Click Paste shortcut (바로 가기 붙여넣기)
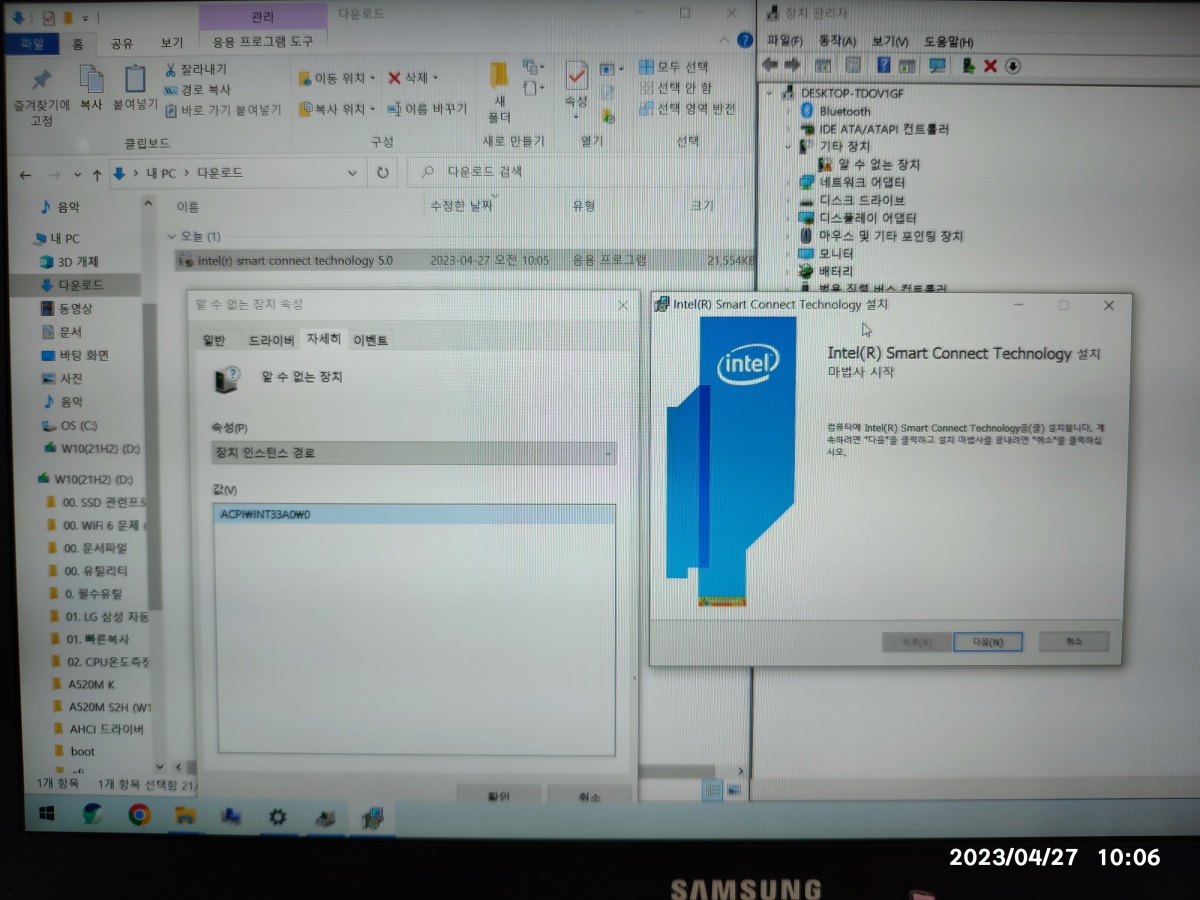 point(222,109)
